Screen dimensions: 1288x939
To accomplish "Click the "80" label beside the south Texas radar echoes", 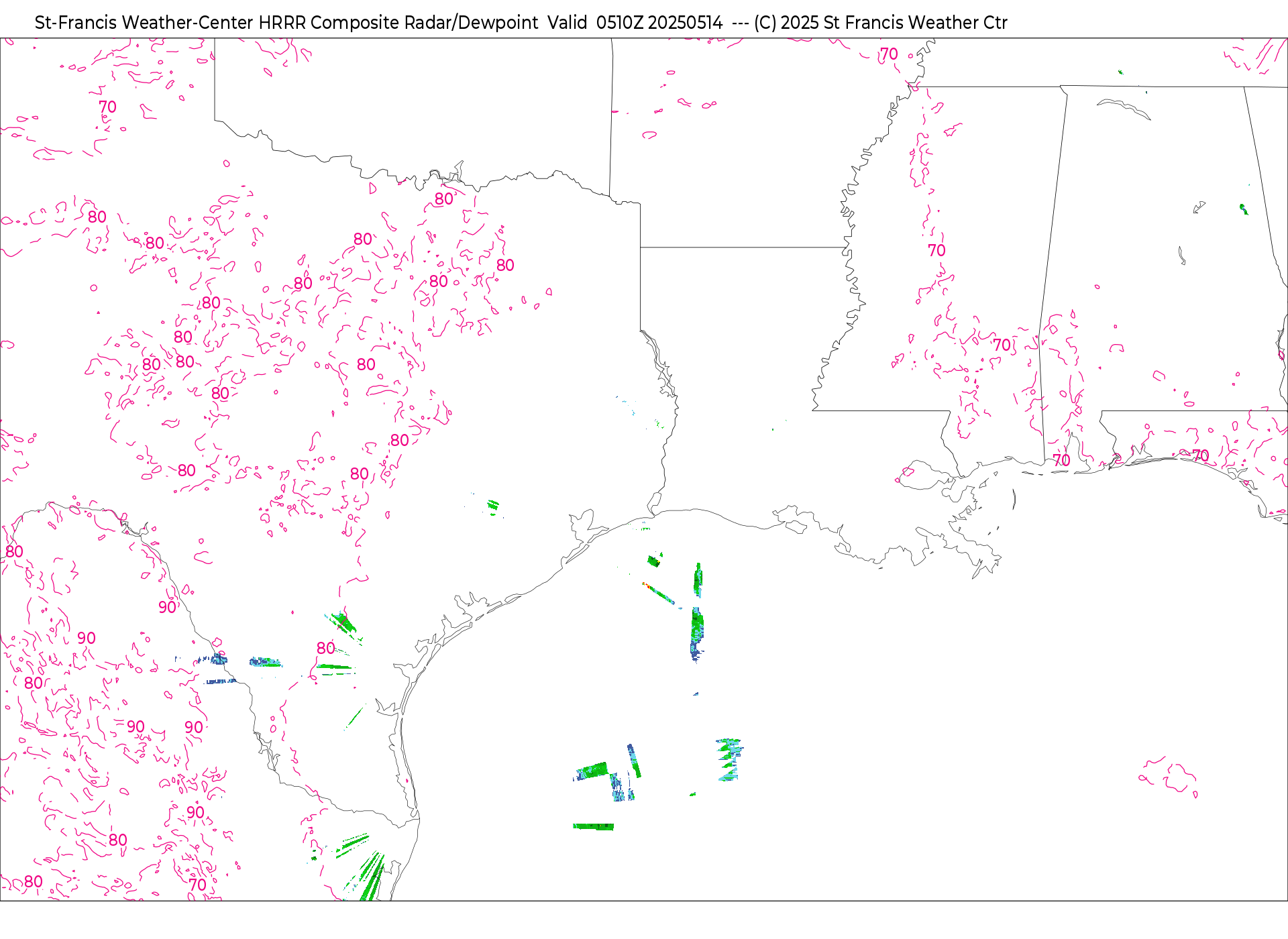I will pos(325,649).
